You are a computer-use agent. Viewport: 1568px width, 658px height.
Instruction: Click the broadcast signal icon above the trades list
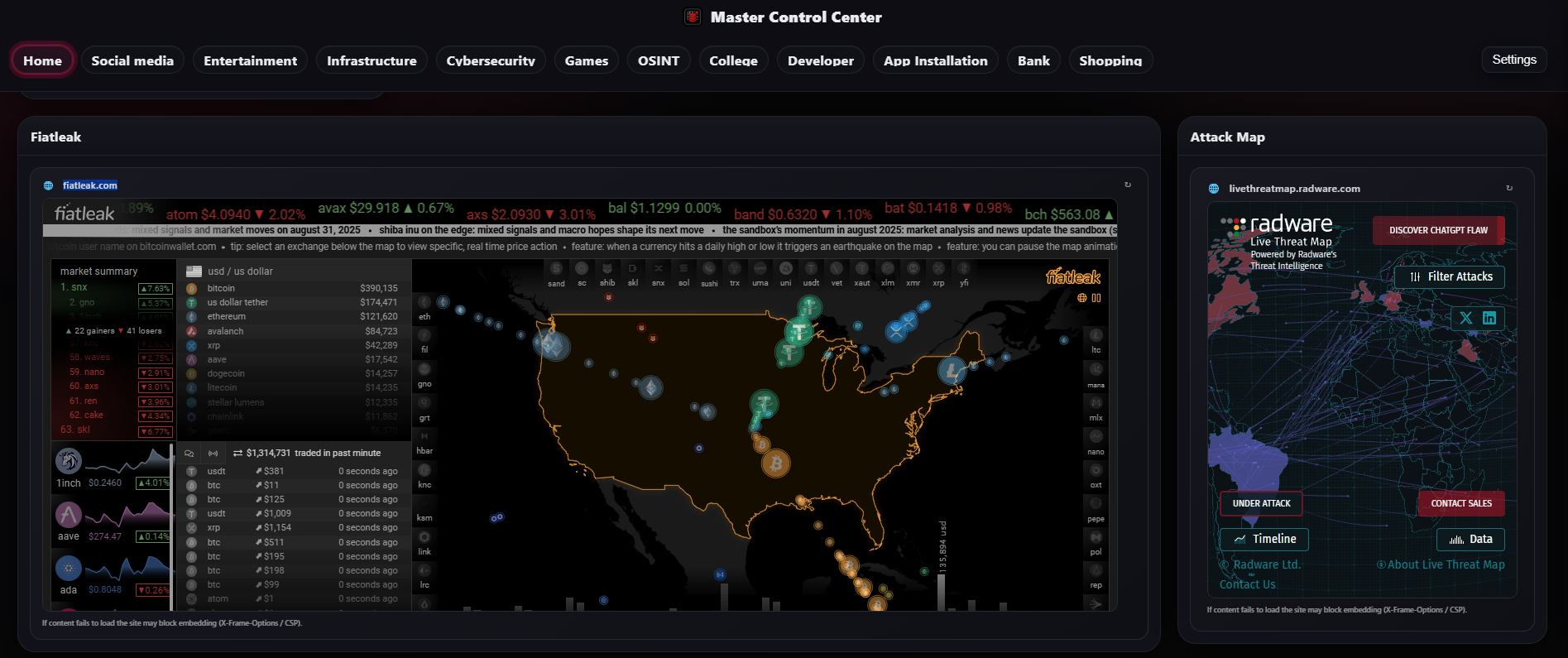(213, 454)
